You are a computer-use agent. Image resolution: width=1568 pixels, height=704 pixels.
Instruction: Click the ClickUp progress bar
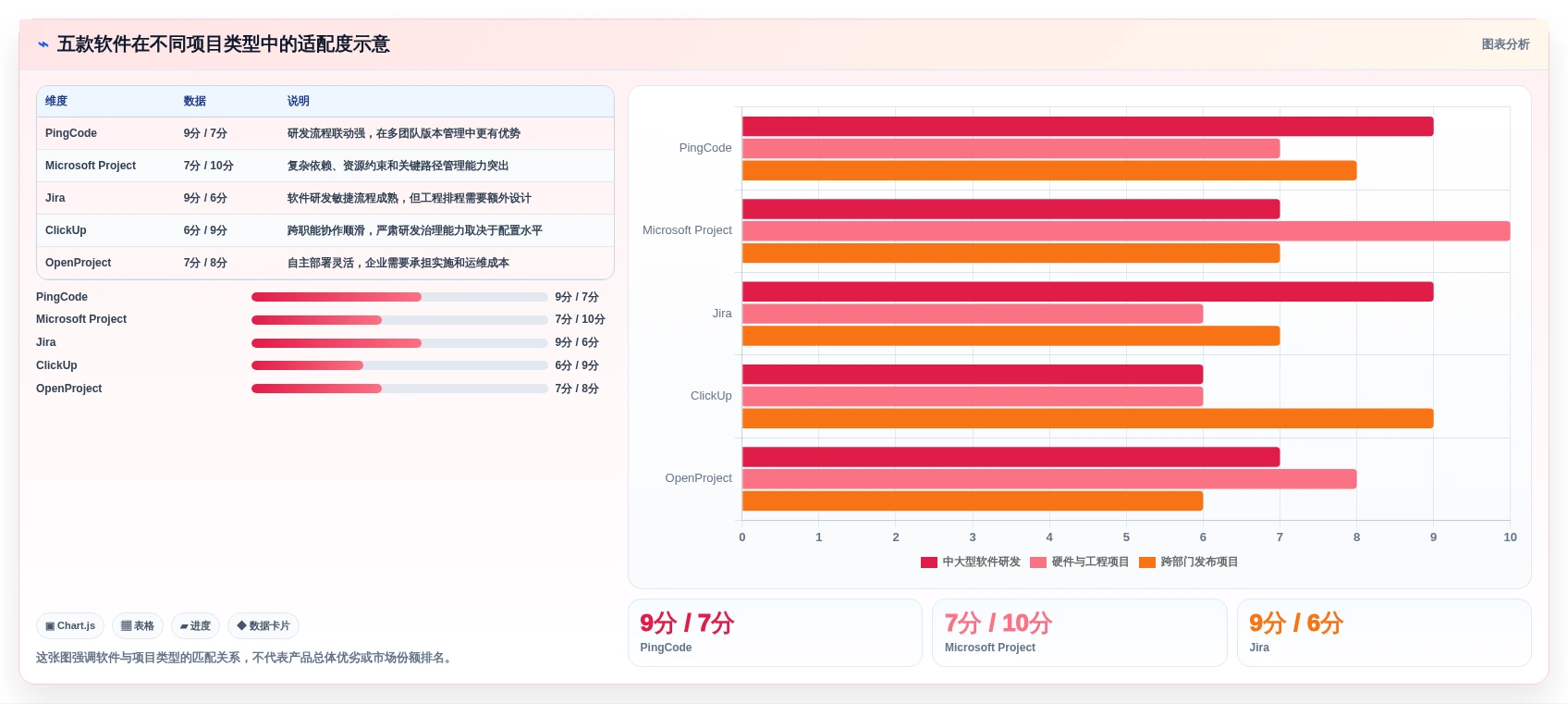(399, 365)
